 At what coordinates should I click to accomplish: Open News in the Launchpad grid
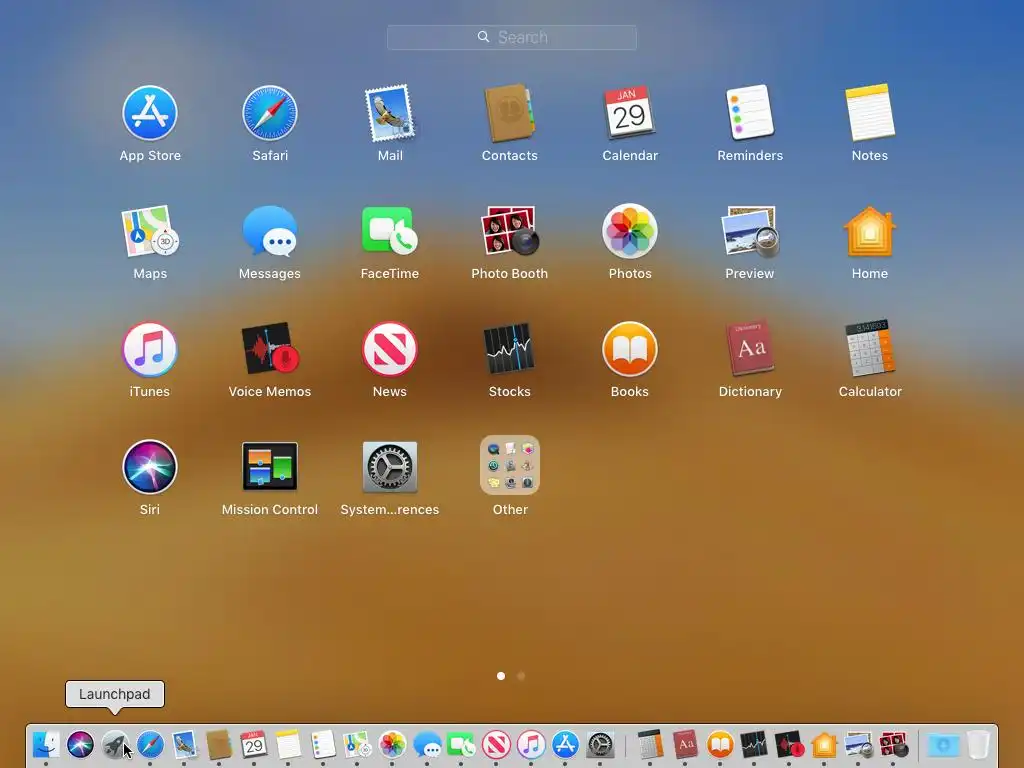pyautogui.click(x=390, y=349)
